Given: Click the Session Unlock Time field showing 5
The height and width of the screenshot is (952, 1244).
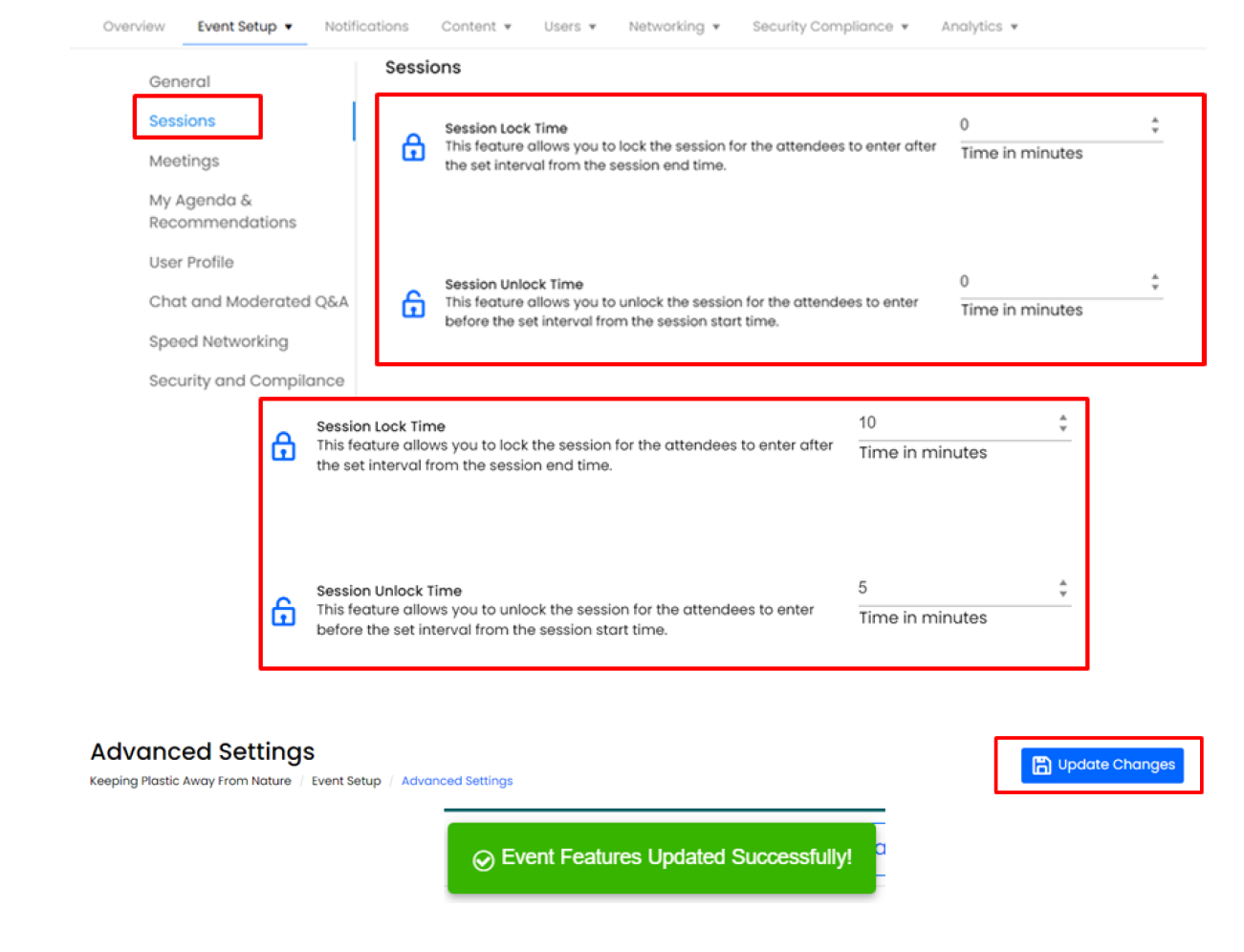Looking at the screenshot, I should (952, 588).
